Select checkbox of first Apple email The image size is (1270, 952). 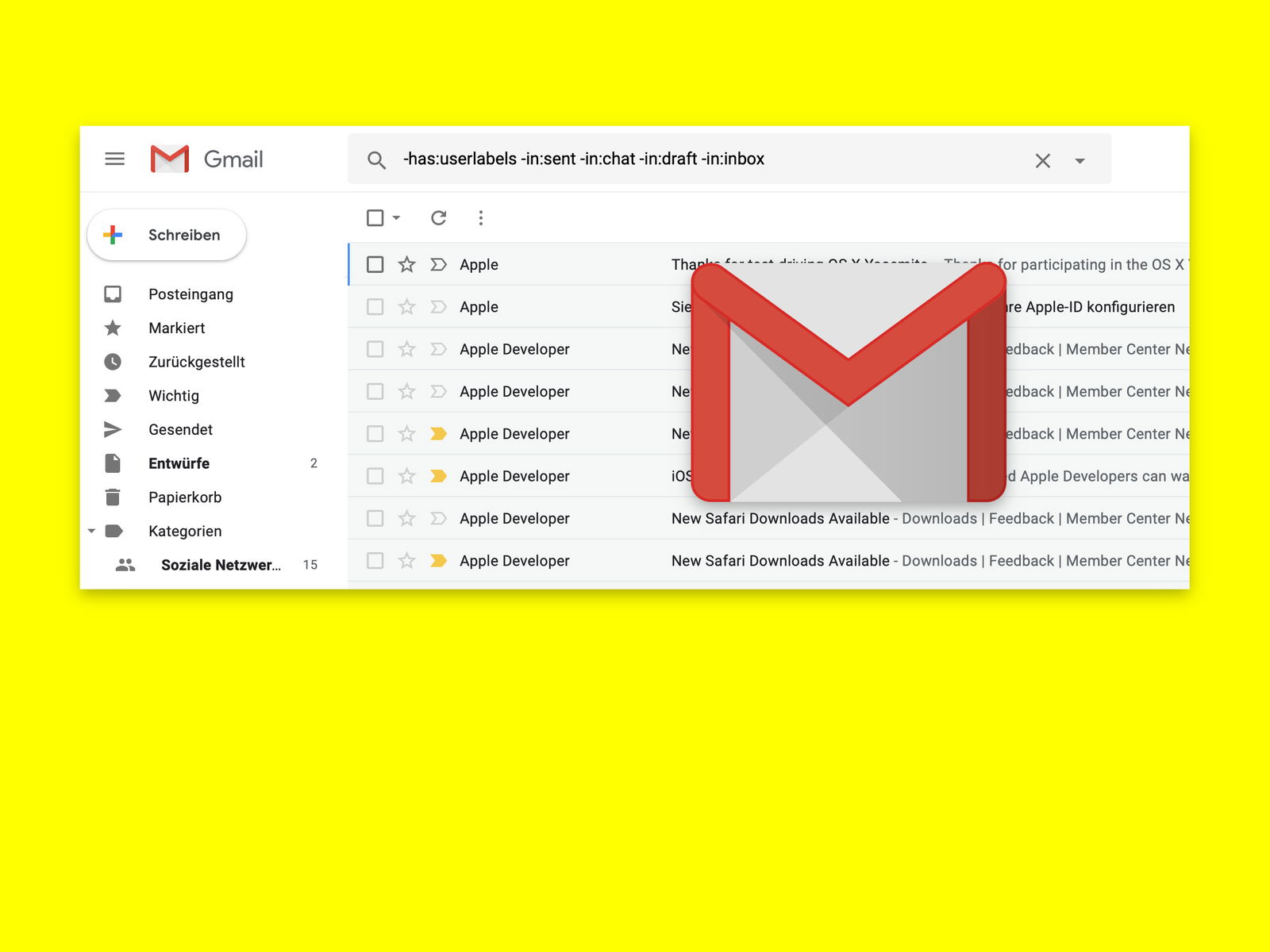pos(375,264)
